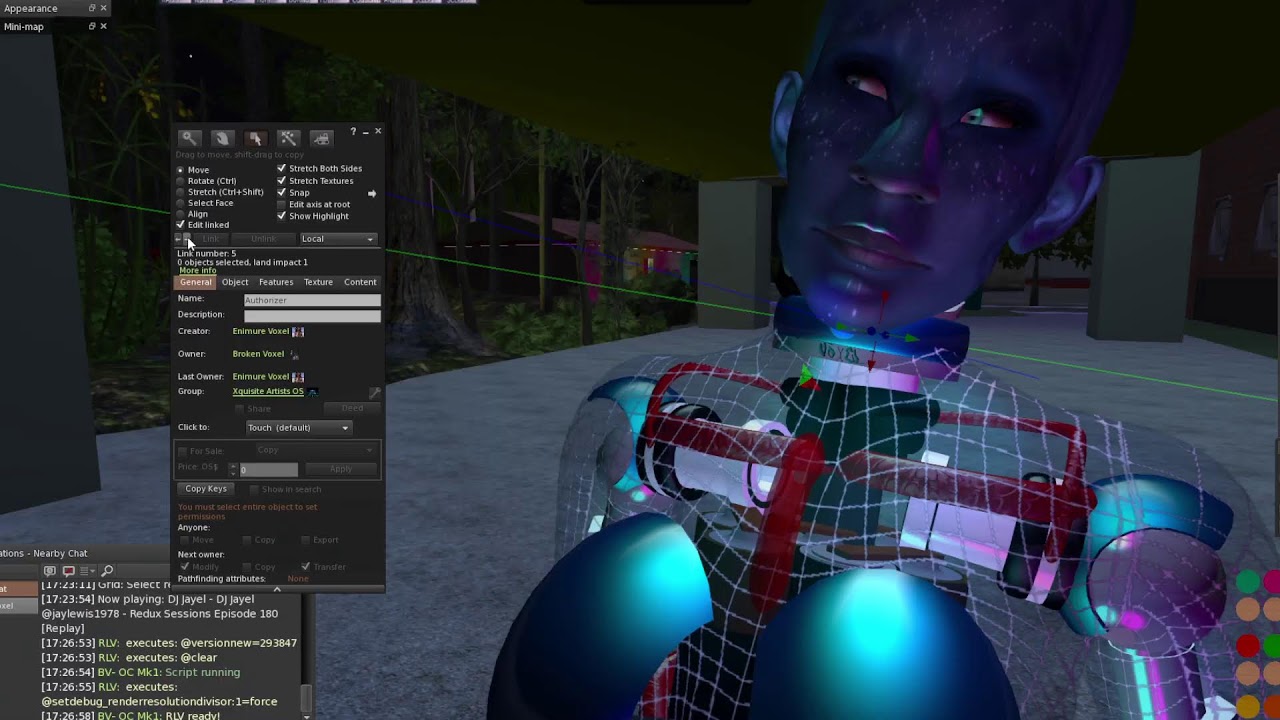Open Last Owner profile icon
This screenshot has width=1280, height=720.
[298, 377]
